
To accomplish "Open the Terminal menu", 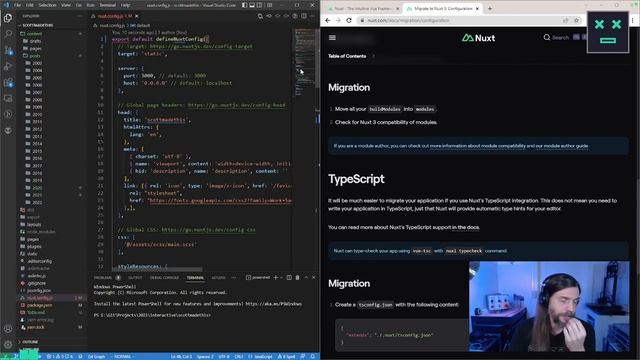I will tap(108, 5).
